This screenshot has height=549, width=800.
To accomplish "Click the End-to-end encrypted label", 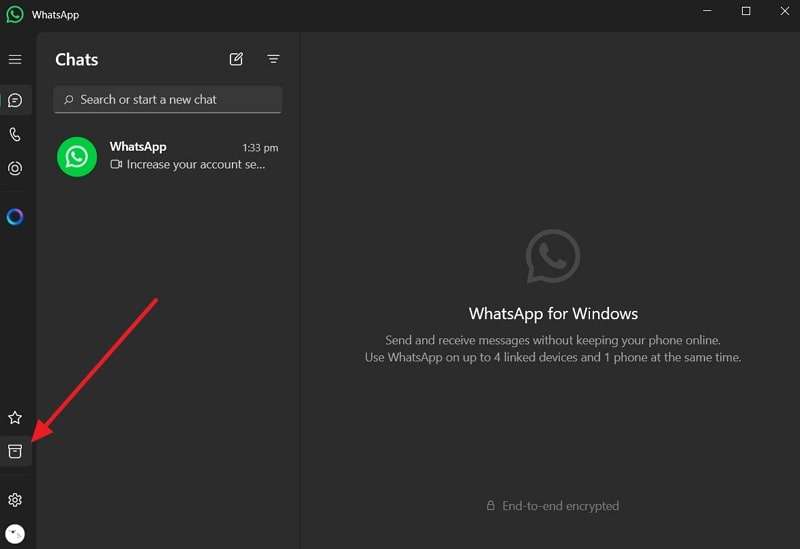I will pyautogui.click(x=560, y=506).
